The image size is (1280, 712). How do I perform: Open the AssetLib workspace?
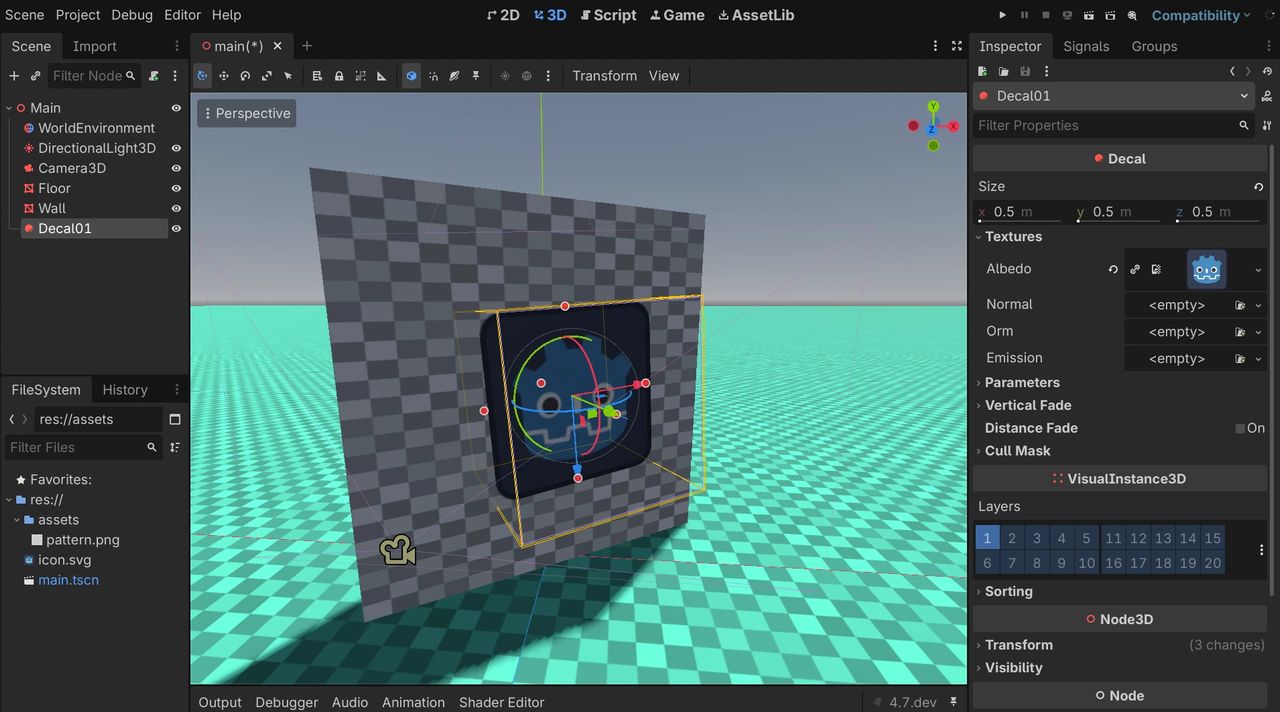tap(756, 15)
